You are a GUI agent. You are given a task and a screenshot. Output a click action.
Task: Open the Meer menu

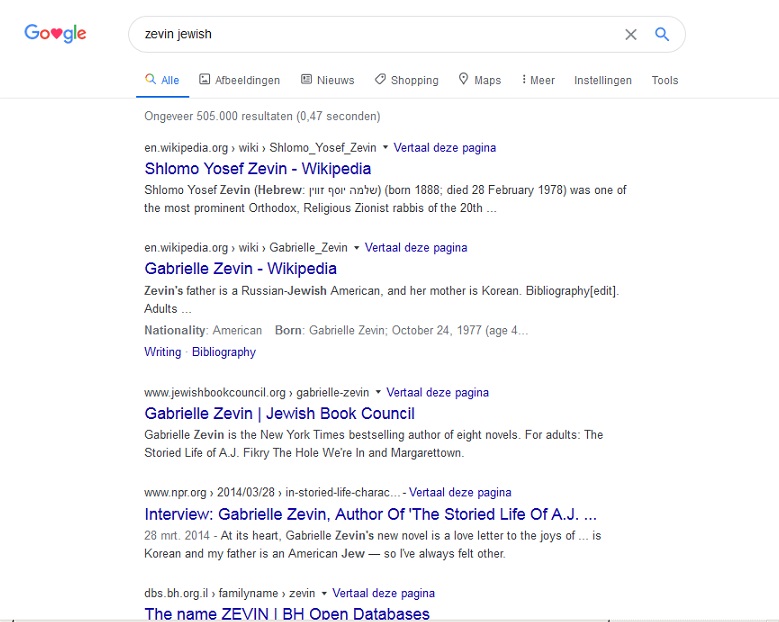538,80
